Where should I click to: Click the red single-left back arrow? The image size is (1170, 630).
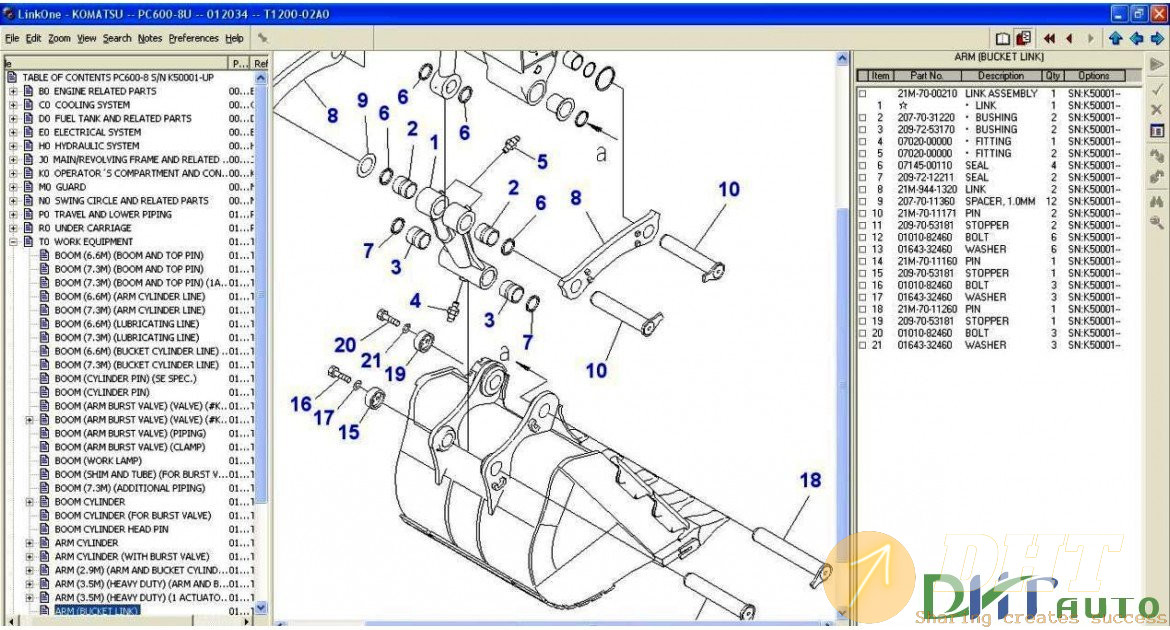pyautogui.click(x=1069, y=38)
